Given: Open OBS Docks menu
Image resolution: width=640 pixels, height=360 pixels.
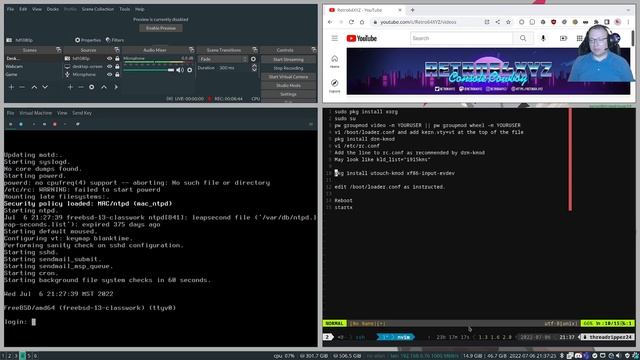Looking at the screenshot, I should pos(53,9).
